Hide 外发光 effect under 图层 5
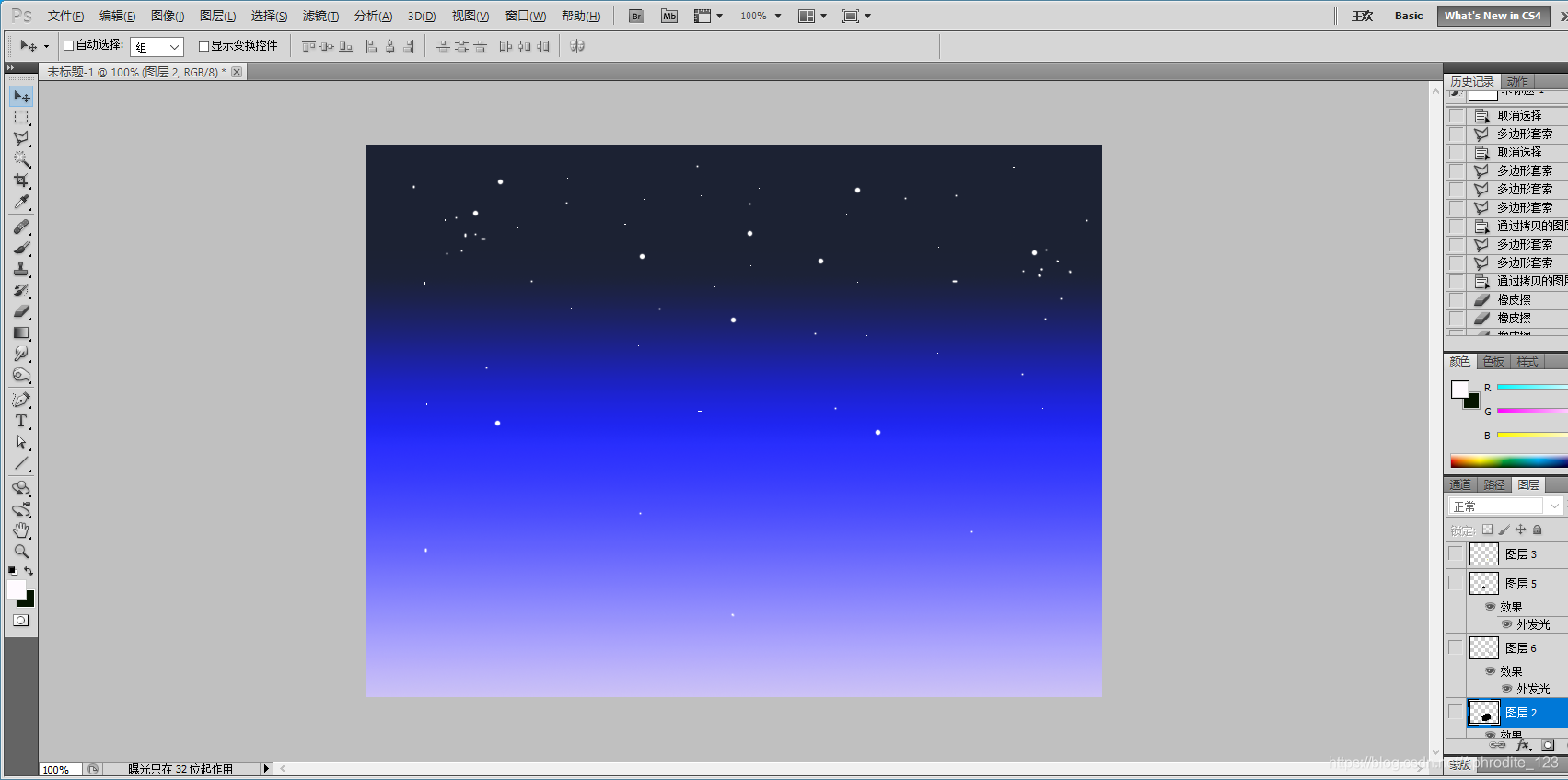The height and width of the screenshot is (780, 1568). [1507, 624]
